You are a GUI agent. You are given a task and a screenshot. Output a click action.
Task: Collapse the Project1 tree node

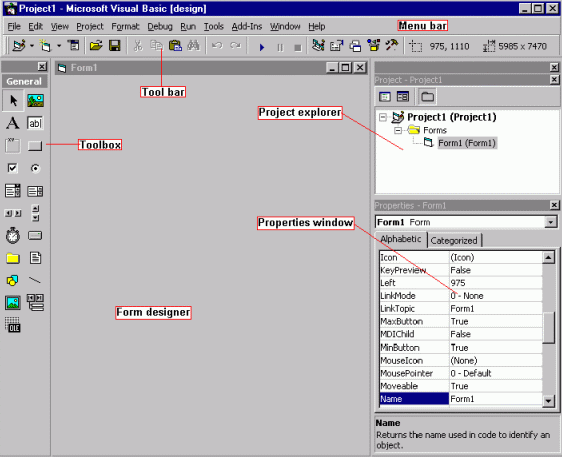coord(383,117)
